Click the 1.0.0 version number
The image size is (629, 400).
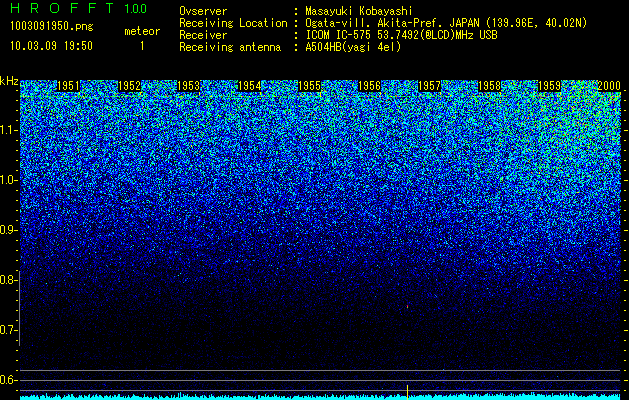coord(136,9)
